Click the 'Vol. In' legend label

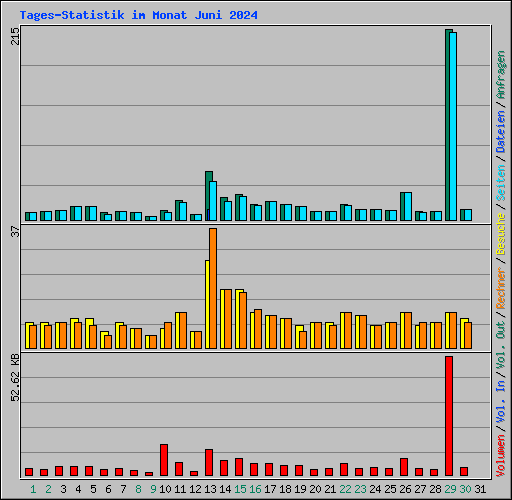(501, 403)
